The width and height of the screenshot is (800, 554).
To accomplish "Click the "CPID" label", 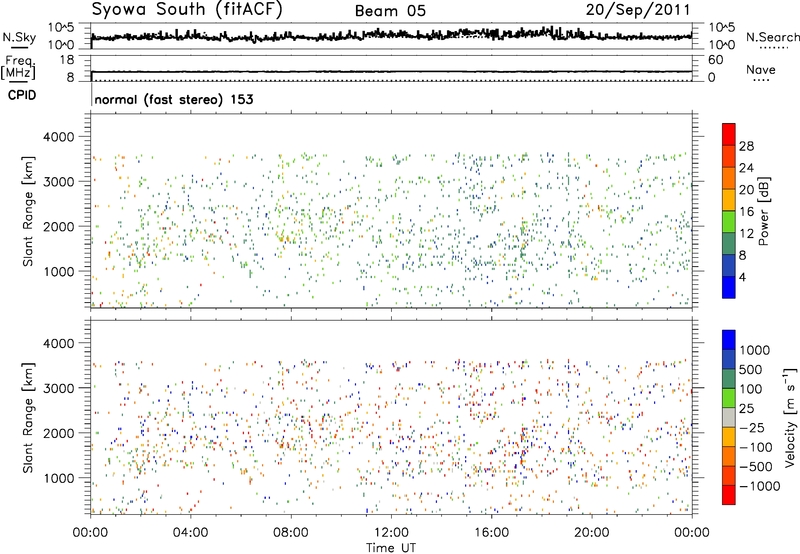I will pos(22,95).
